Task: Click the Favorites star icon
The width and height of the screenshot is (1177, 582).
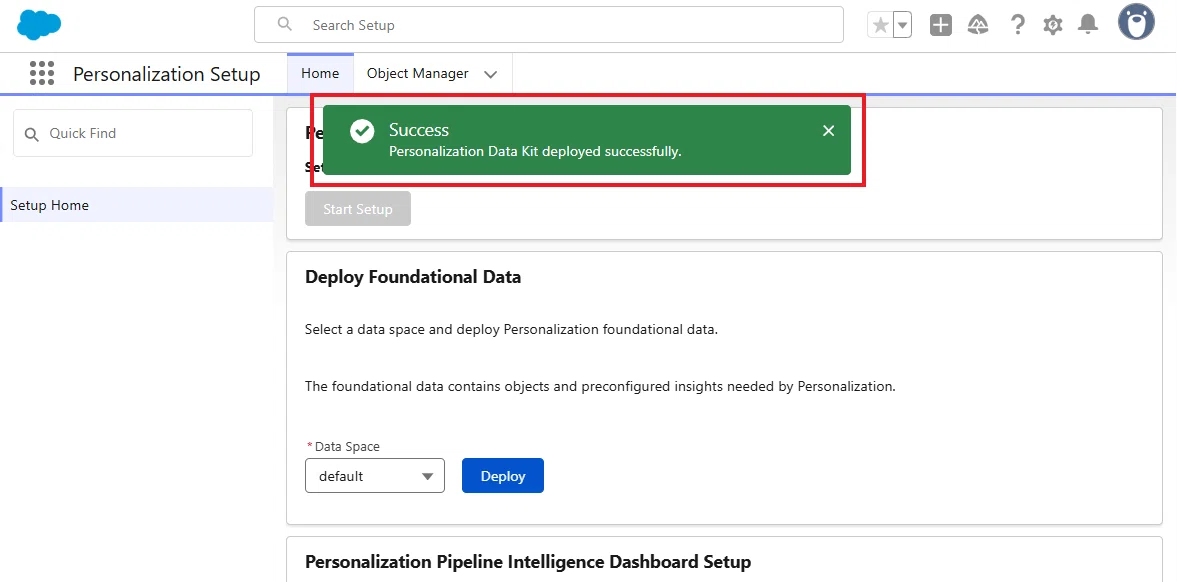Action: 880,25
